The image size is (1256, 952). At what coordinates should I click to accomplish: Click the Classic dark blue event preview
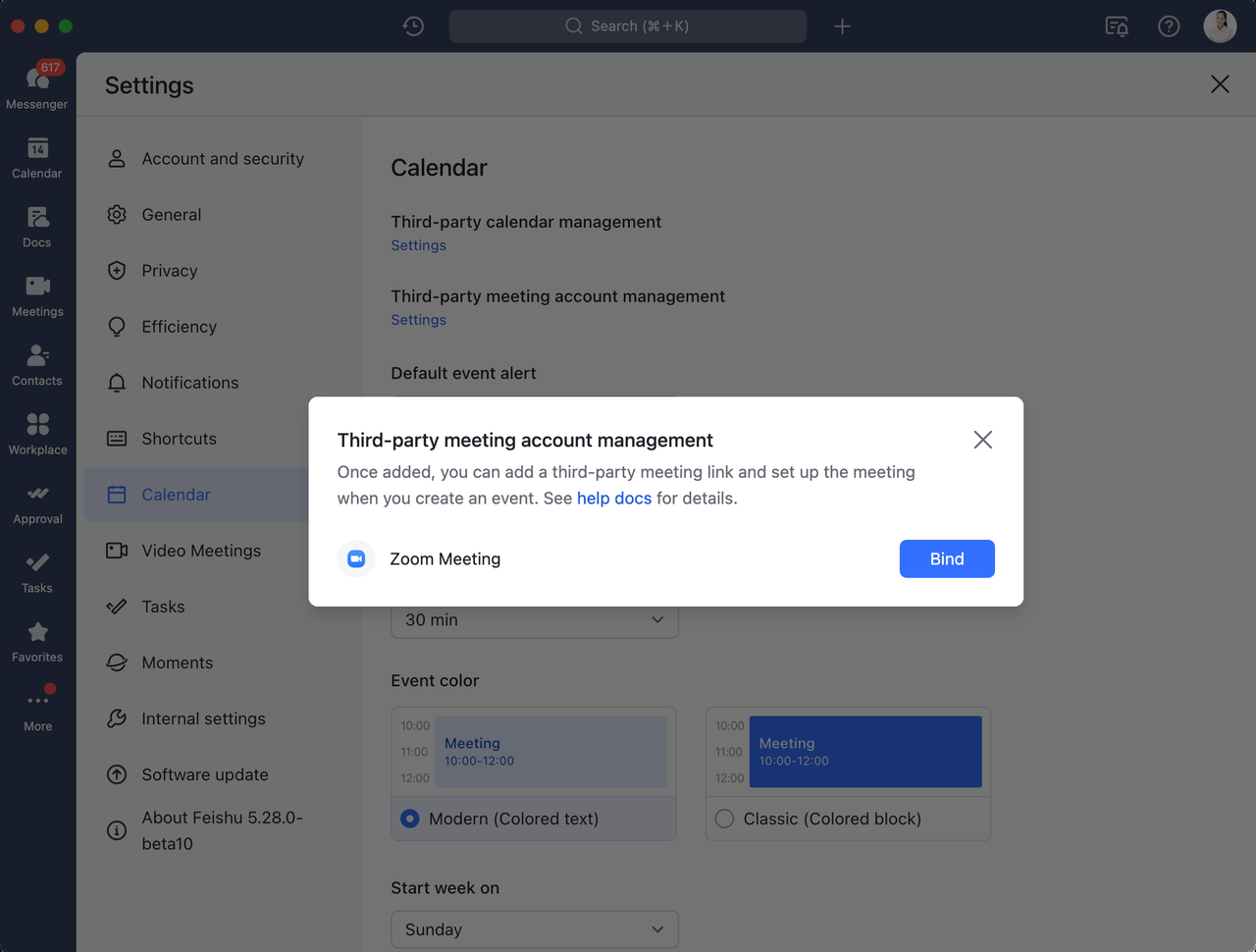point(864,752)
